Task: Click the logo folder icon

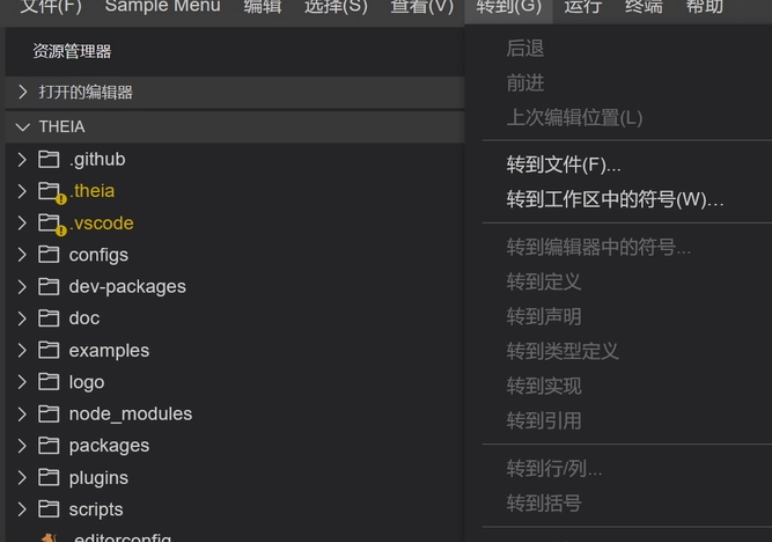Action: point(49,382)
